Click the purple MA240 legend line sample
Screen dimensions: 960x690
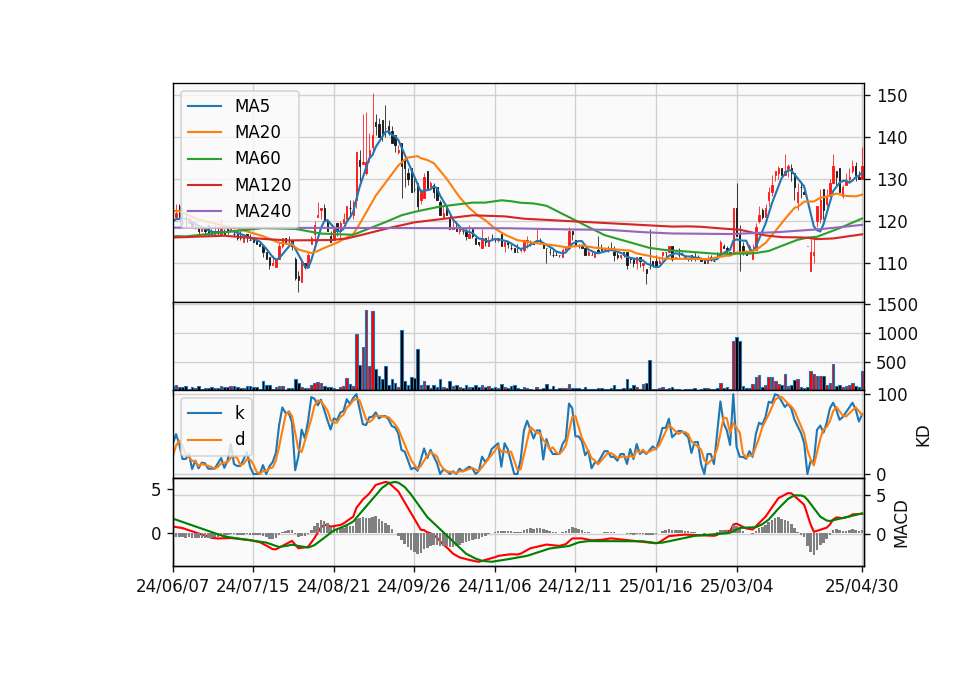click(204, 211)
